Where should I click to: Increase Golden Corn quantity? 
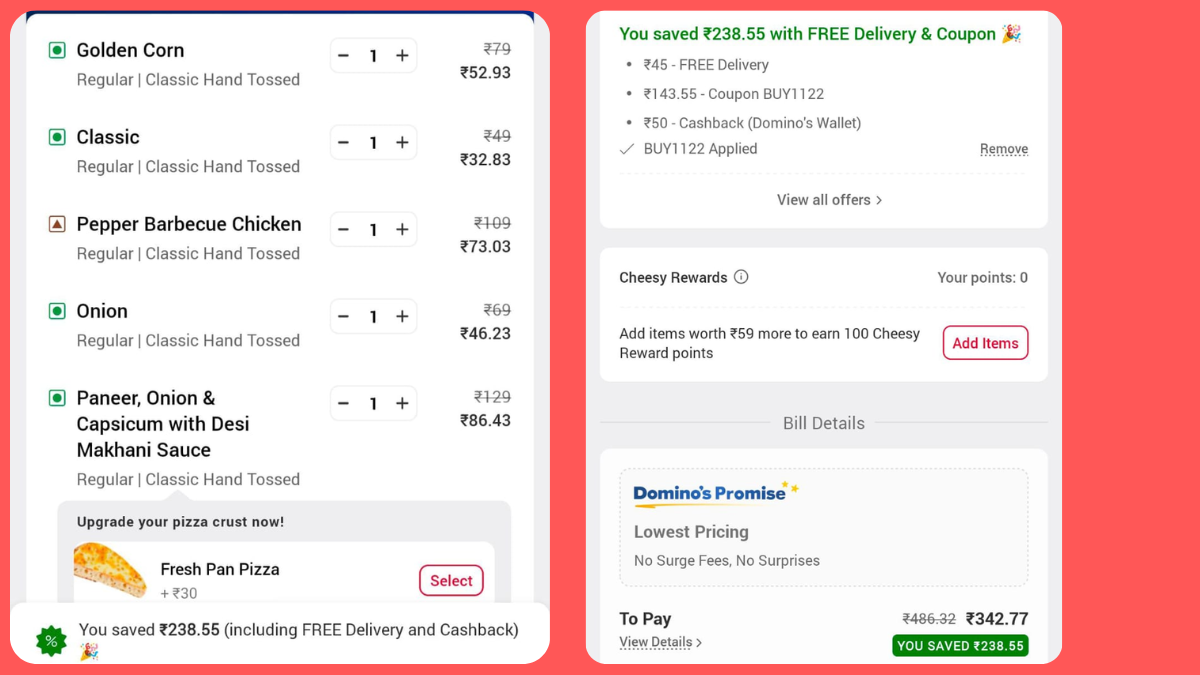click(401, 55)
